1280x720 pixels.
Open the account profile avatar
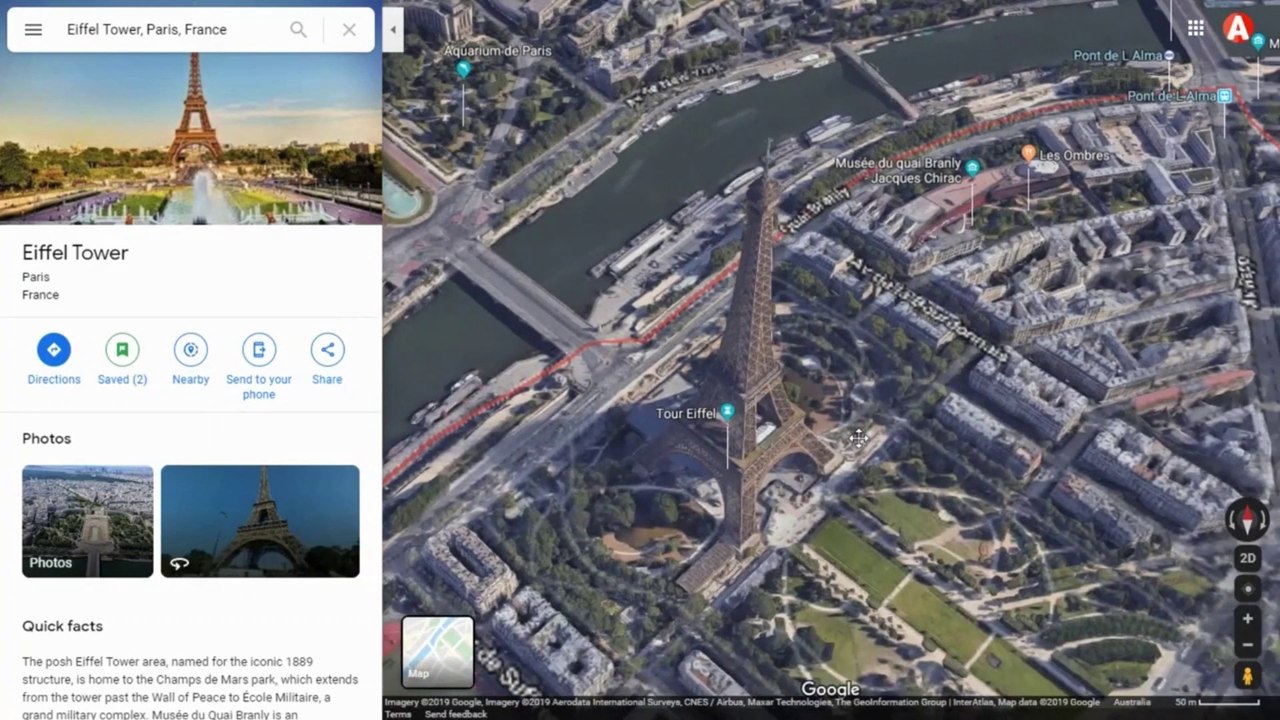(x=1238, y=28)
